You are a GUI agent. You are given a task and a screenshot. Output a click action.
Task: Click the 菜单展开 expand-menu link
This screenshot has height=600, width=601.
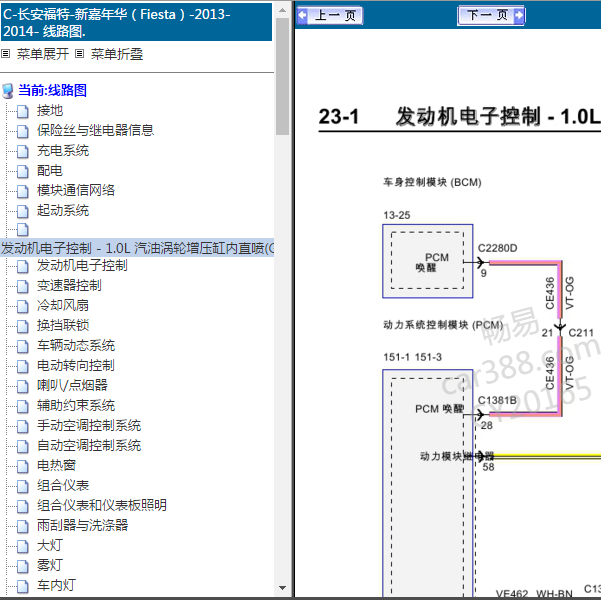(43, 54)
